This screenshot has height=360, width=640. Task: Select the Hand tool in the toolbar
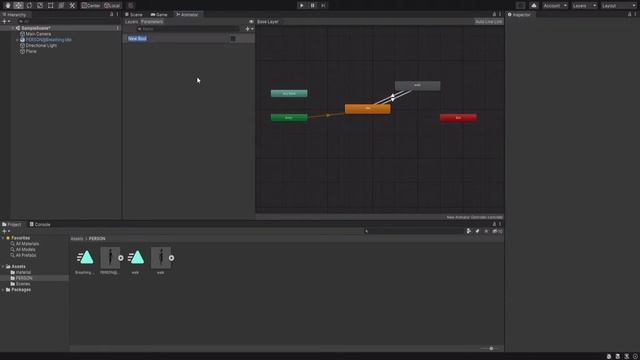point(8,5)
